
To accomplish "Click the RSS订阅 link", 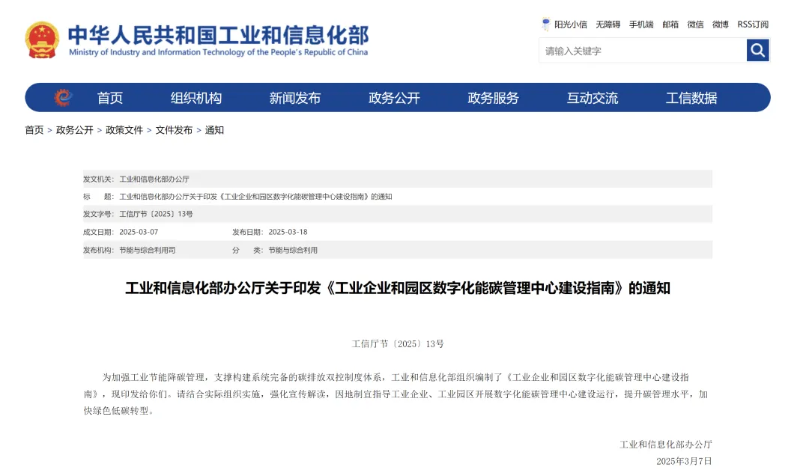I will click(753, 24).
